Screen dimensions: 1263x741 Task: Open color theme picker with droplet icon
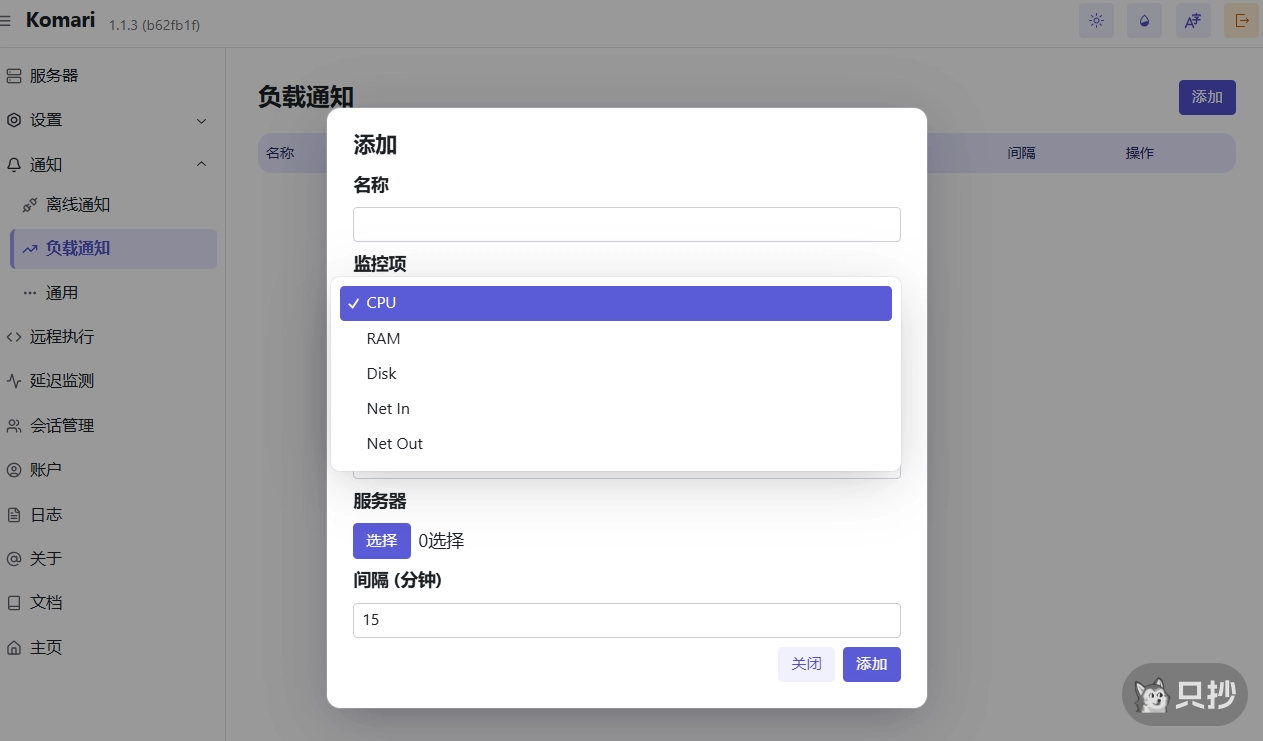tap(1144, 20)
